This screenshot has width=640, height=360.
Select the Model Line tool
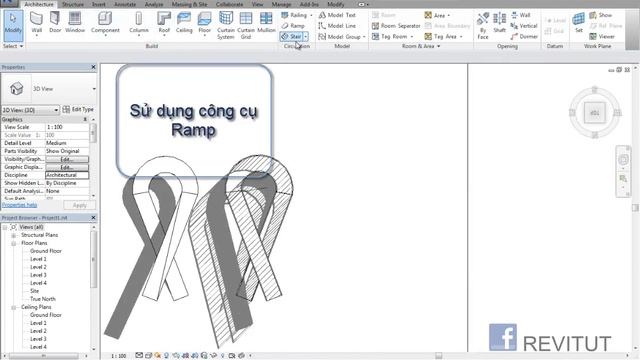337,26
